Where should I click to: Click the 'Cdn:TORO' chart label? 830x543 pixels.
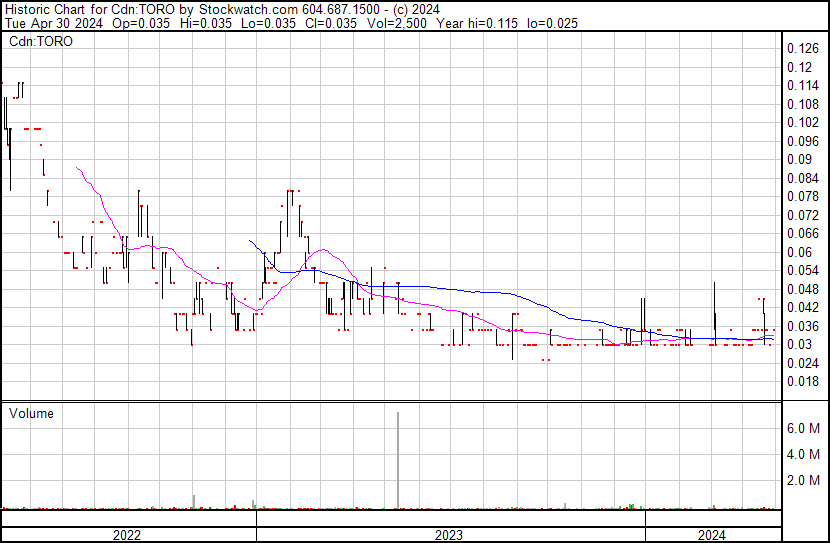(x=41, y=41)
